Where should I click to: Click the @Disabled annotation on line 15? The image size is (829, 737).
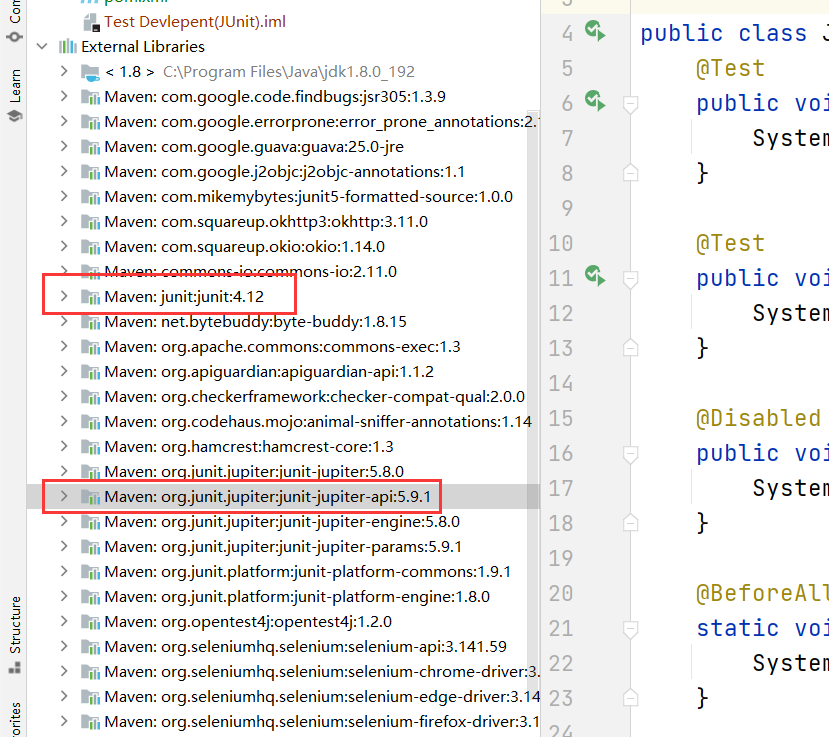click(x=758, y=418)
